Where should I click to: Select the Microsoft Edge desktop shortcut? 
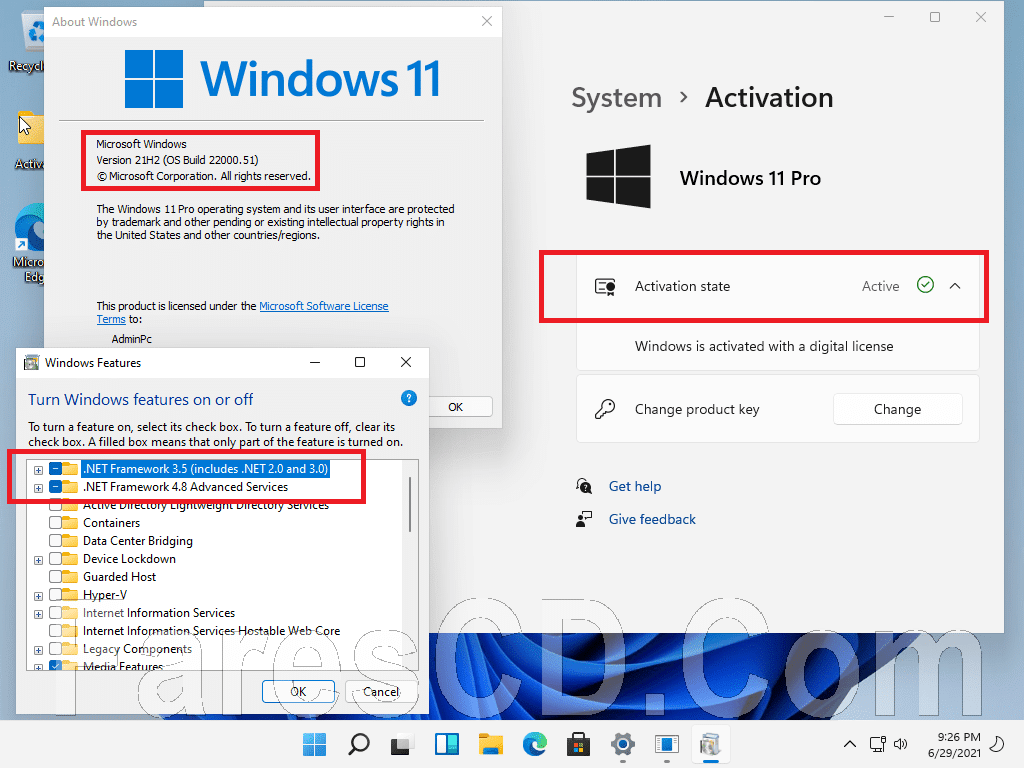point(29,244)
